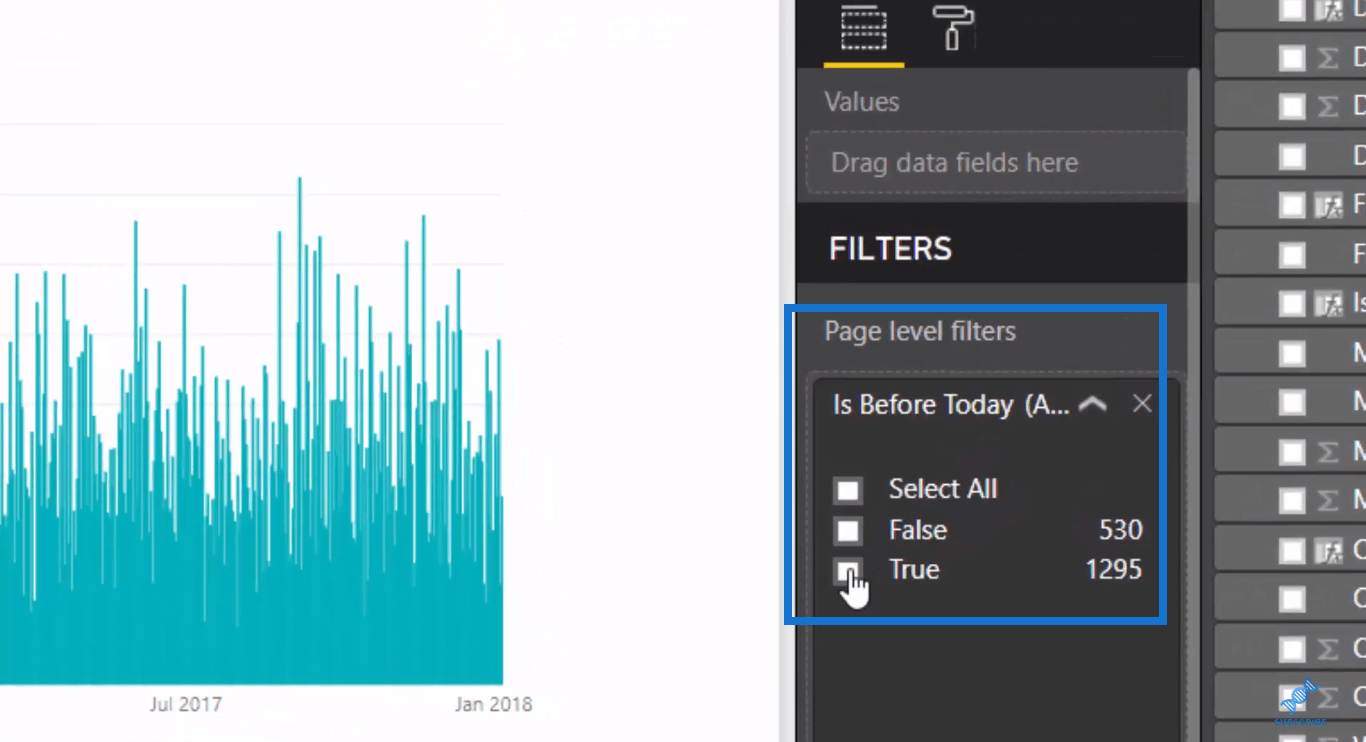The width and height of the screenshot is (1366, 742).
Task: Select the 'Is Before Today' filter title
Action: click(x=951, y=404)
